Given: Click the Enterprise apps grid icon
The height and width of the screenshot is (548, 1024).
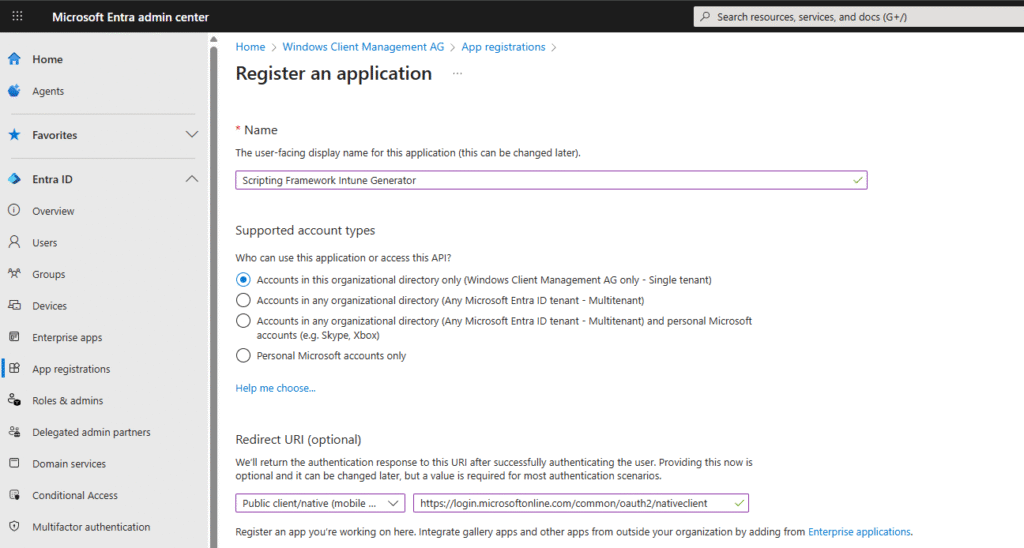Looking at the screenshot, I should coord(14,338).
